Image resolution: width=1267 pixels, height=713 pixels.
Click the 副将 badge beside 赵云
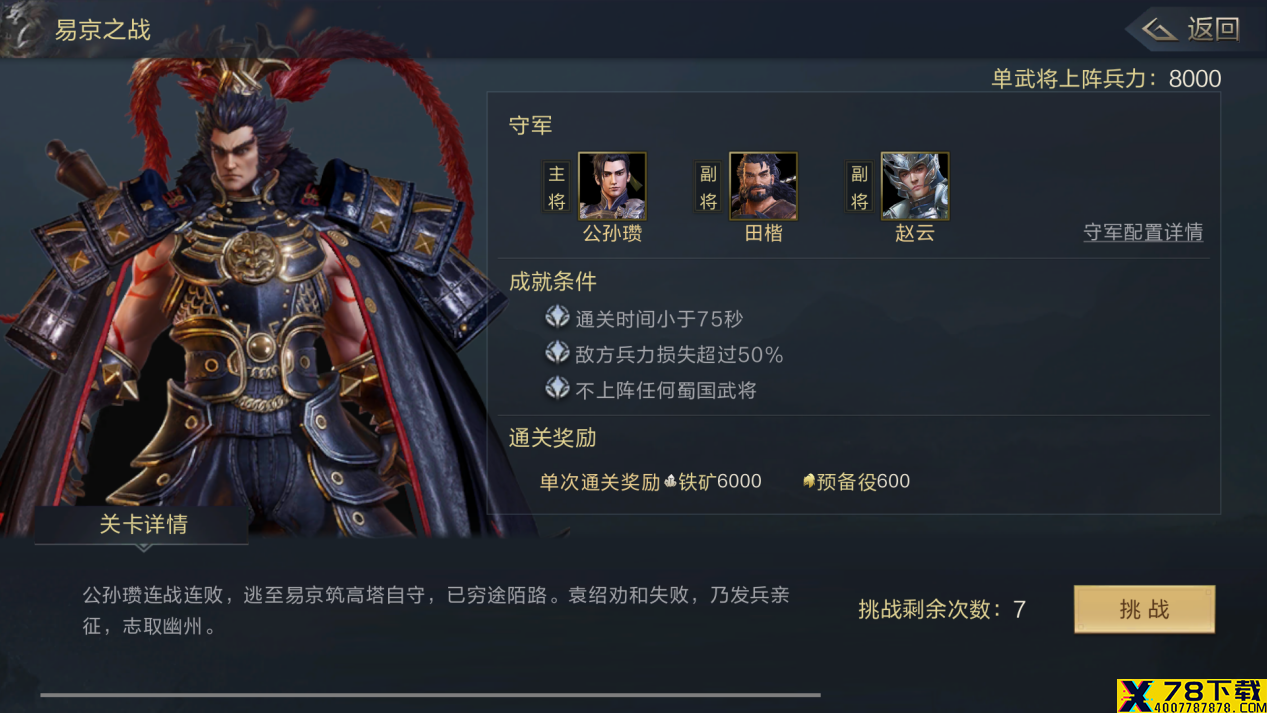coord(859,187)
